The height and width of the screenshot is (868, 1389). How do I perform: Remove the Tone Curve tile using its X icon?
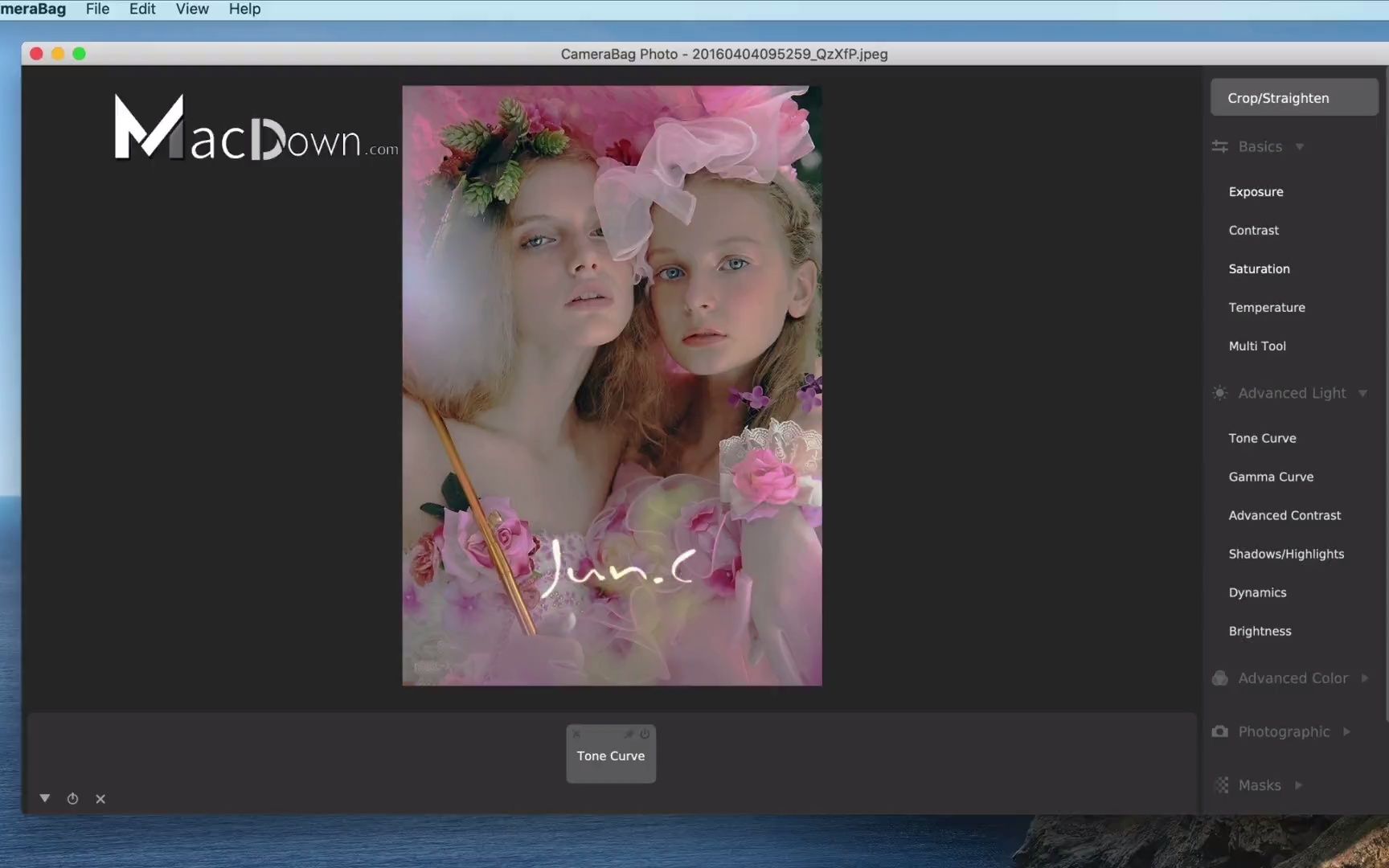576,734
